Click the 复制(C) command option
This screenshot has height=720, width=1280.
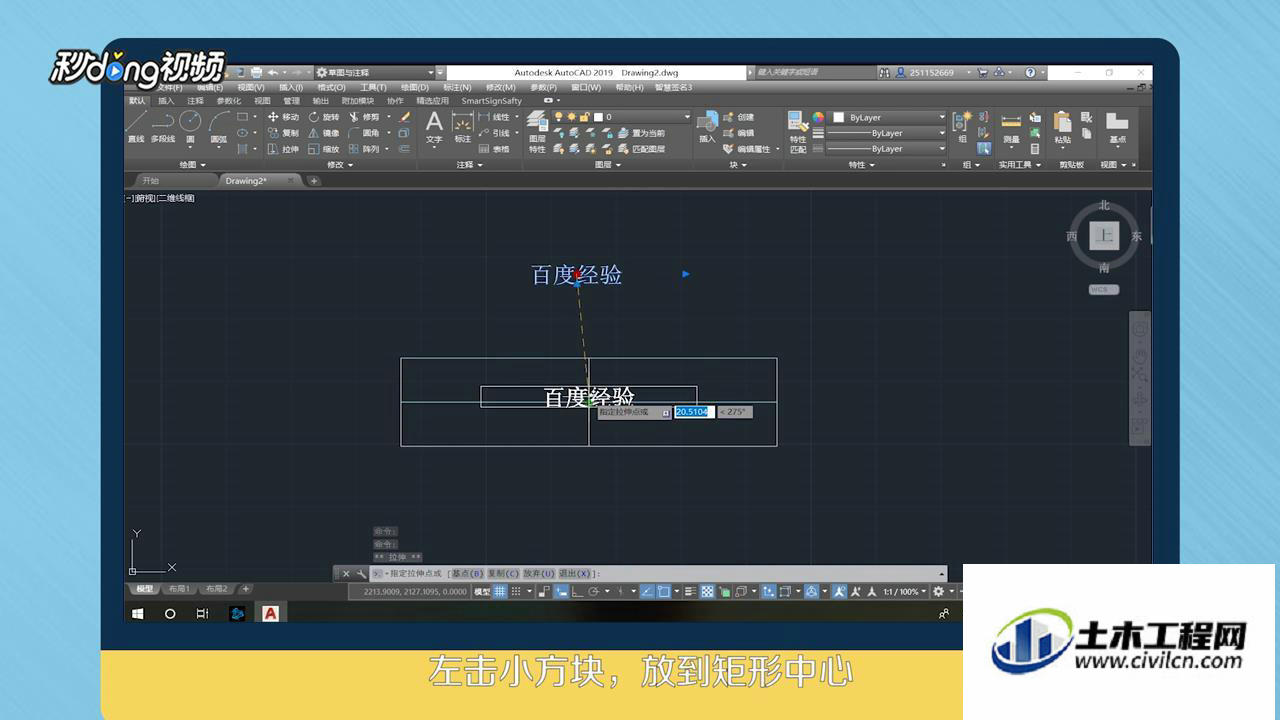tap(503, 574)
